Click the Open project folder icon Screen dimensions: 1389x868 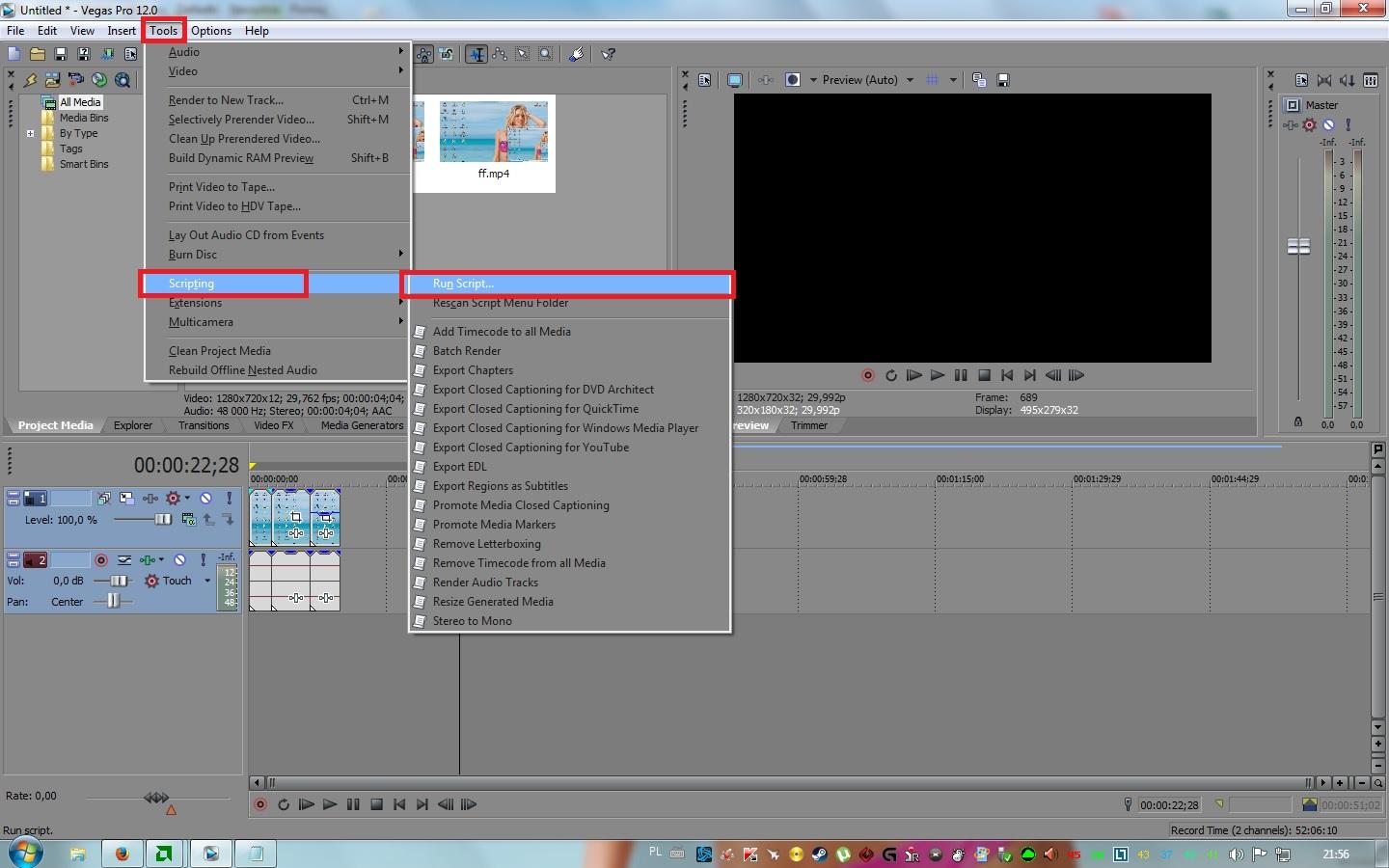pyautogui.click(x=37, y=54)
